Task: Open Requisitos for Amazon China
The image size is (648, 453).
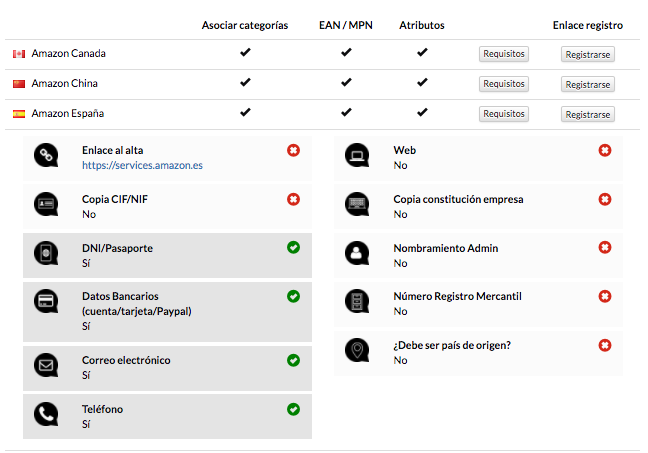Action: tap(504, 84)
